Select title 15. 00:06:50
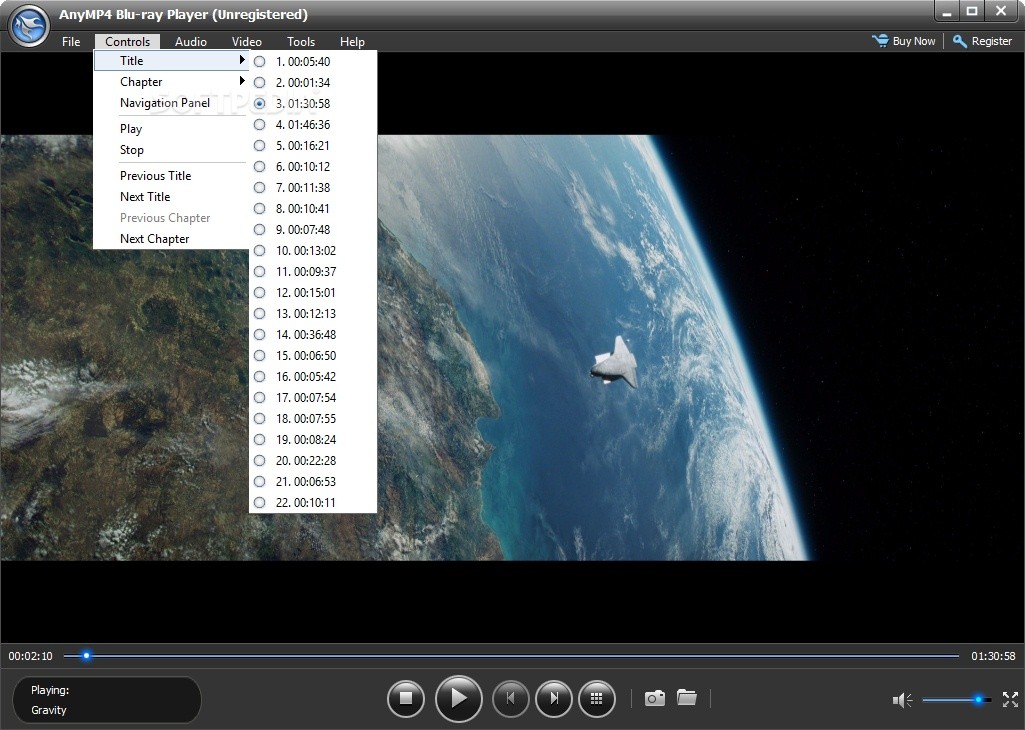 click(x=312, y=356)
